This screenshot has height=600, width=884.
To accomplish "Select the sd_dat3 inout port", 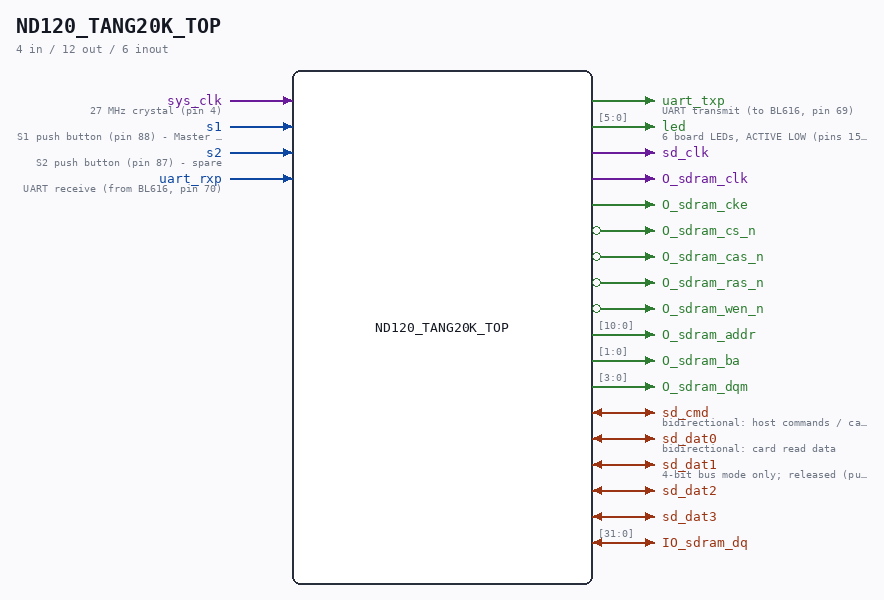I will 689,517.
